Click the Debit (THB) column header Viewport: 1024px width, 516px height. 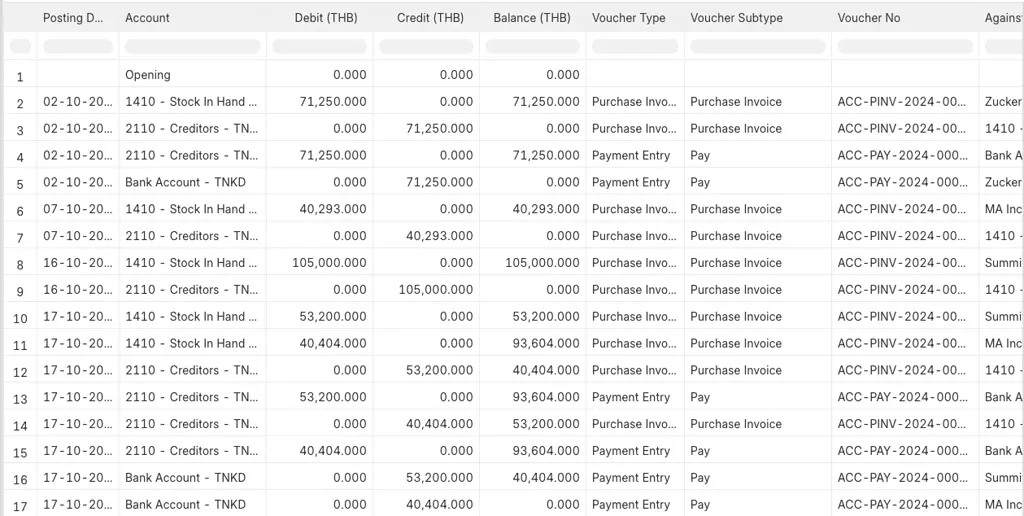point(326,18)
